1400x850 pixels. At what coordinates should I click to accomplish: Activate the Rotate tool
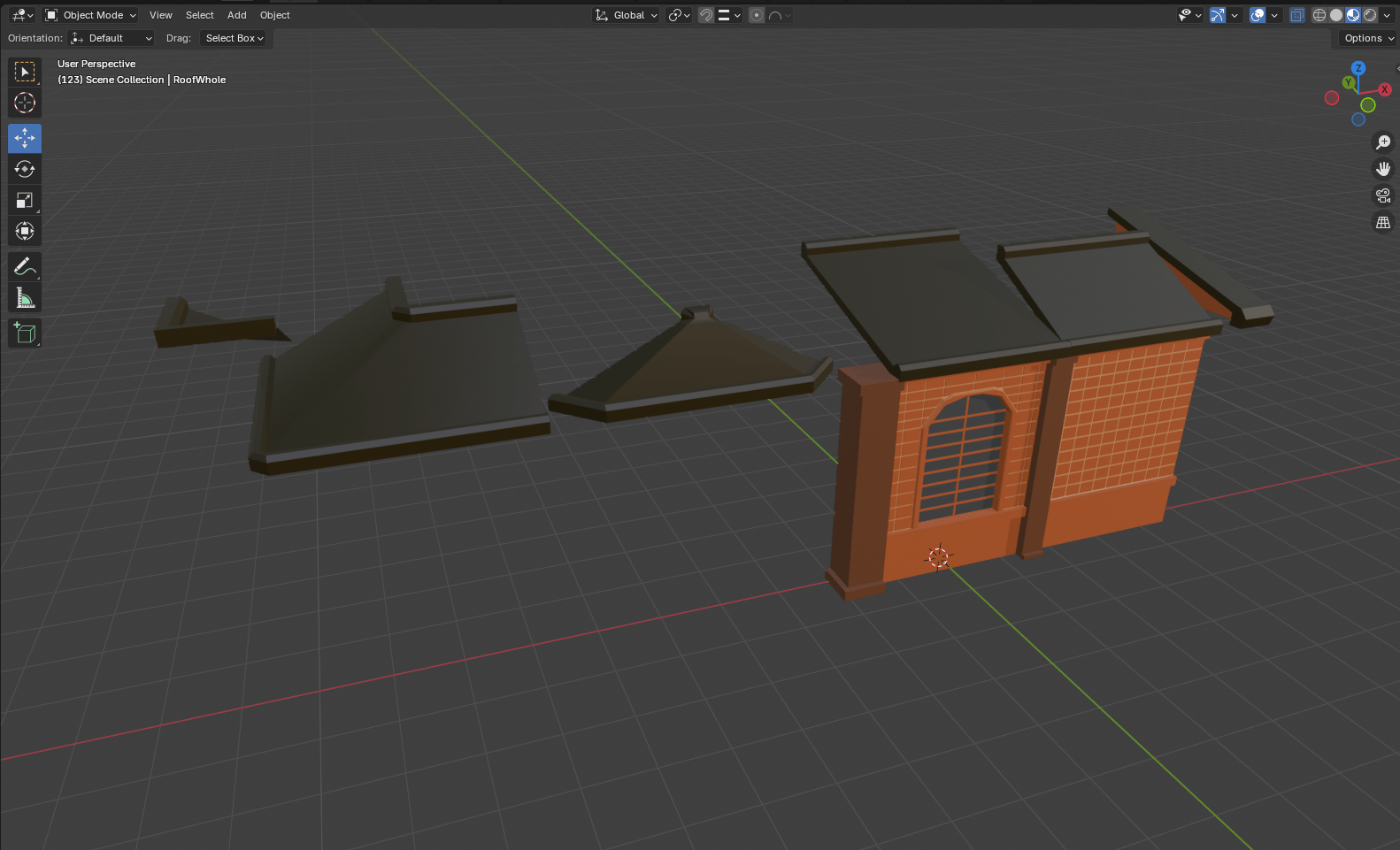25,169
